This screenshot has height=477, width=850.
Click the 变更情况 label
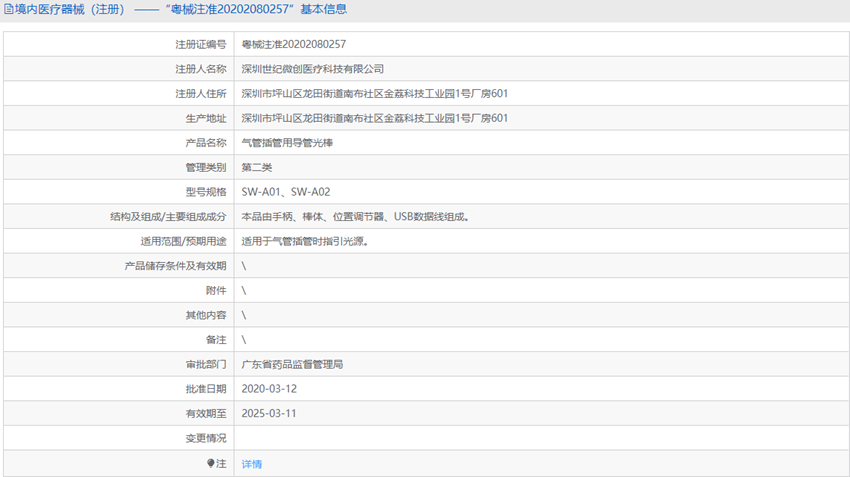(206, 438)
